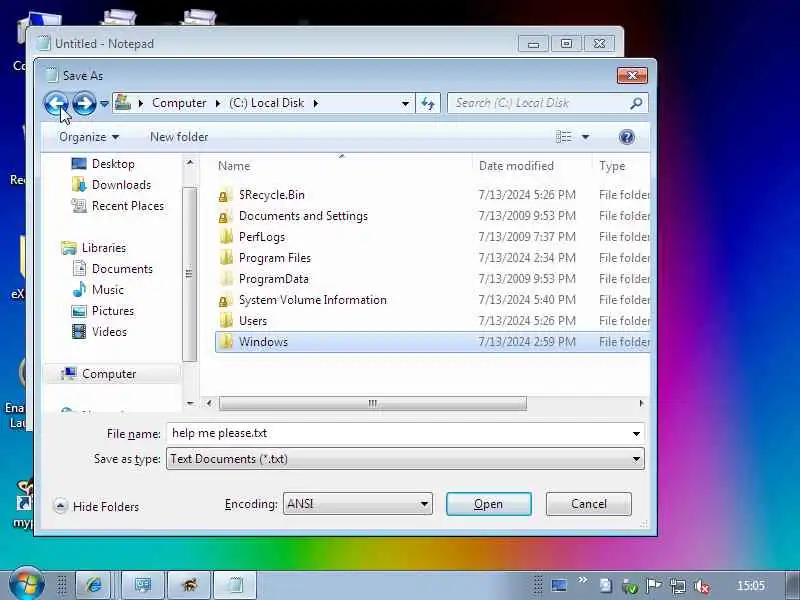This screenshot has width=800, height=600.
Task: Click the Notepad taskbar button
Action: [235, 585]
